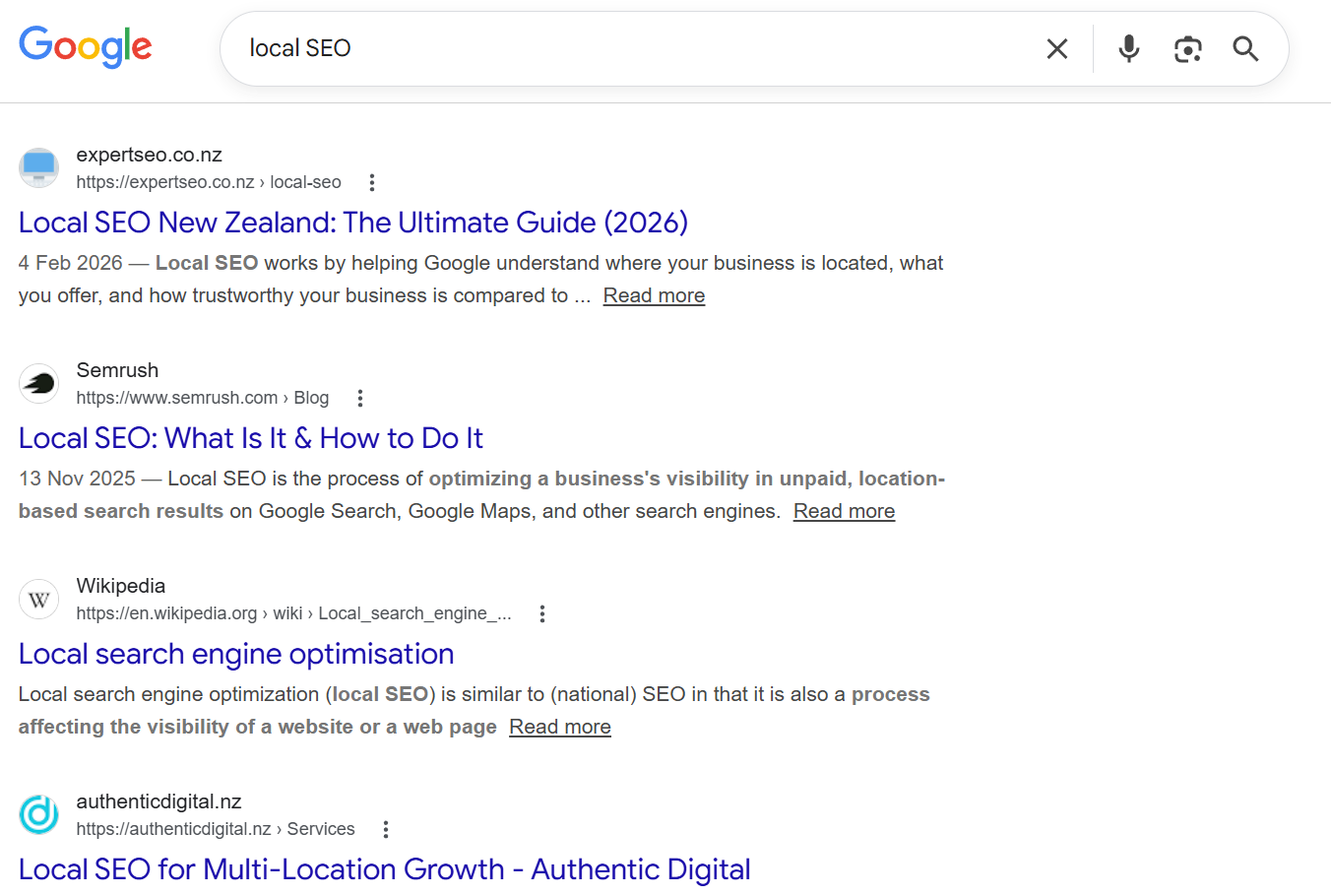The width and height of the screenshot is (1331, 896).
Task: Click Read more on Wikipedia snippet
Action: pyautogui.click(x=560, y=727)
